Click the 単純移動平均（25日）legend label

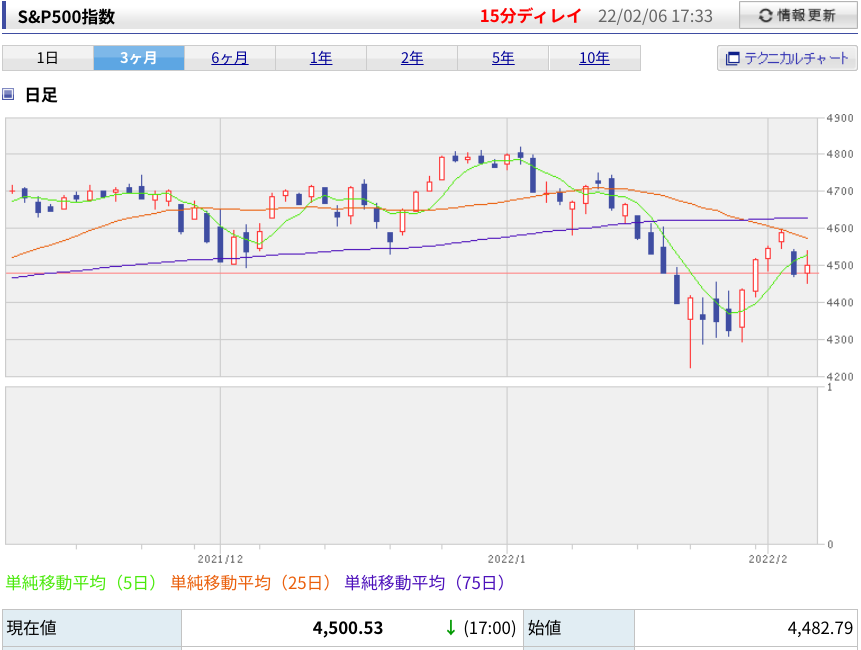click(250, 582)
